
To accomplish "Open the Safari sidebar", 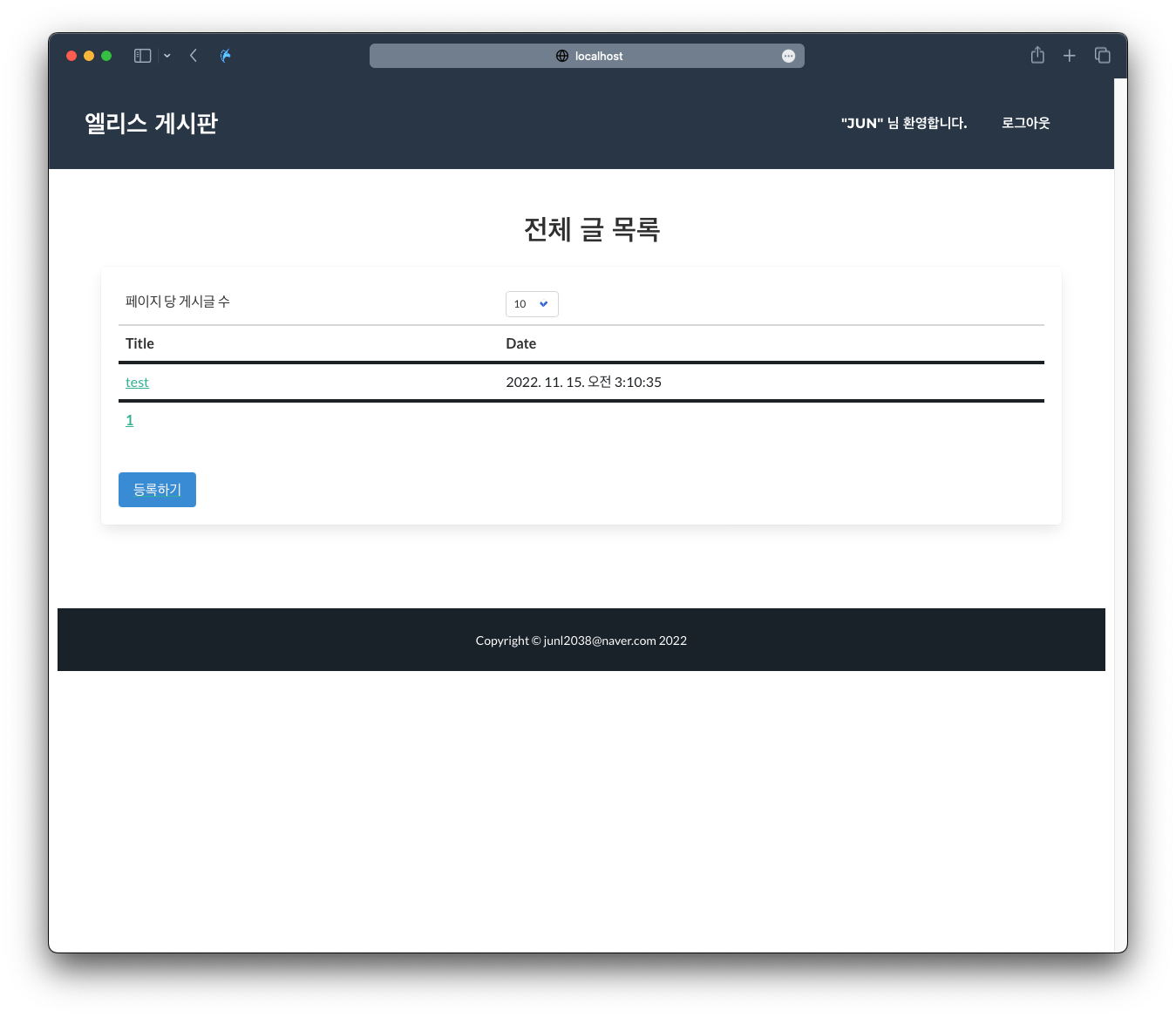I will [141, 55].
